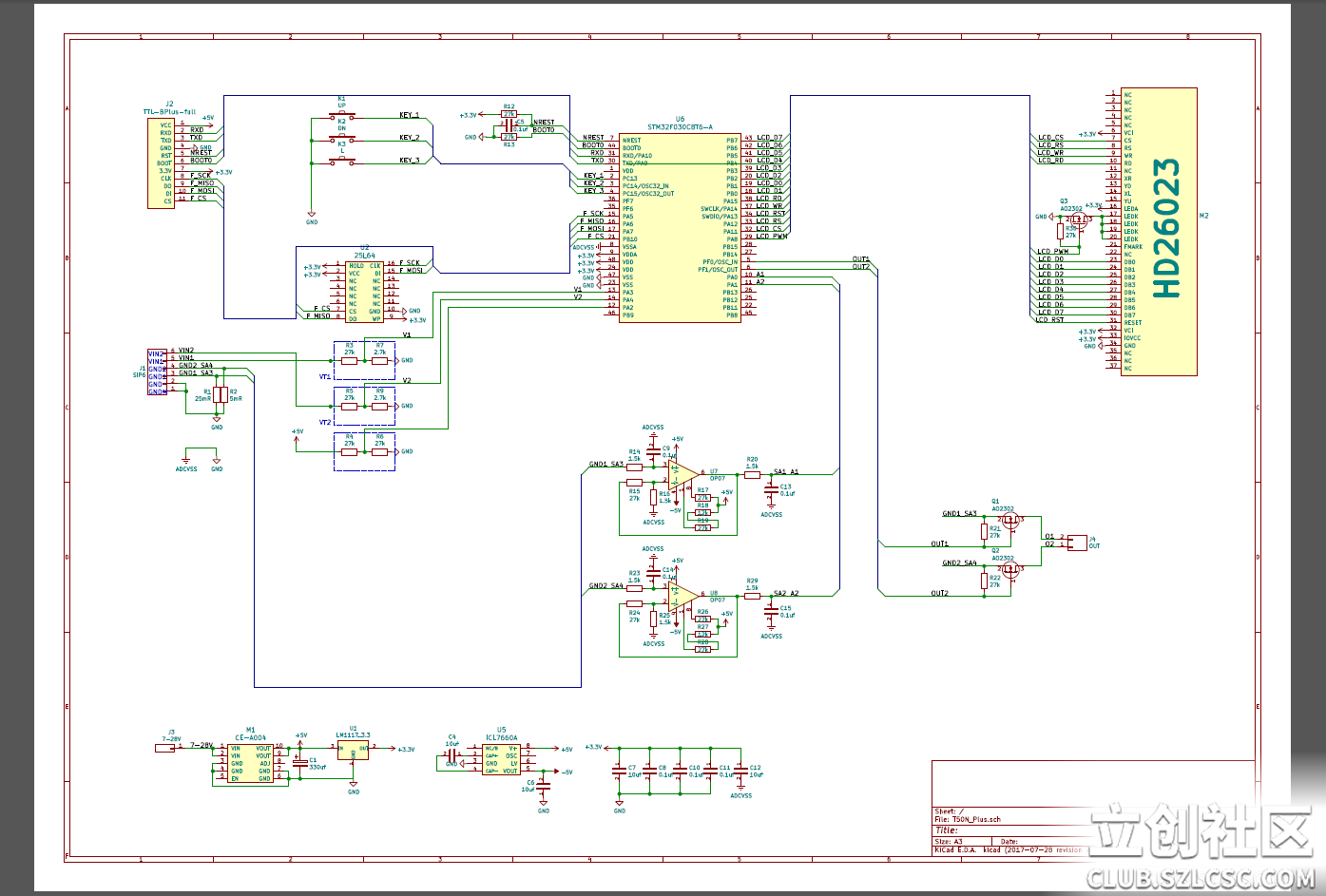
Task: Click the M1 CE-A004 power module
Action: [250, 762]
